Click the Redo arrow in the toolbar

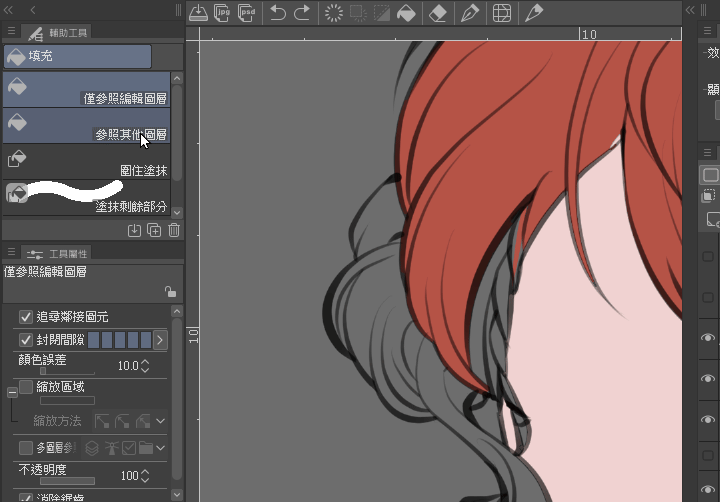click(302, 13)
